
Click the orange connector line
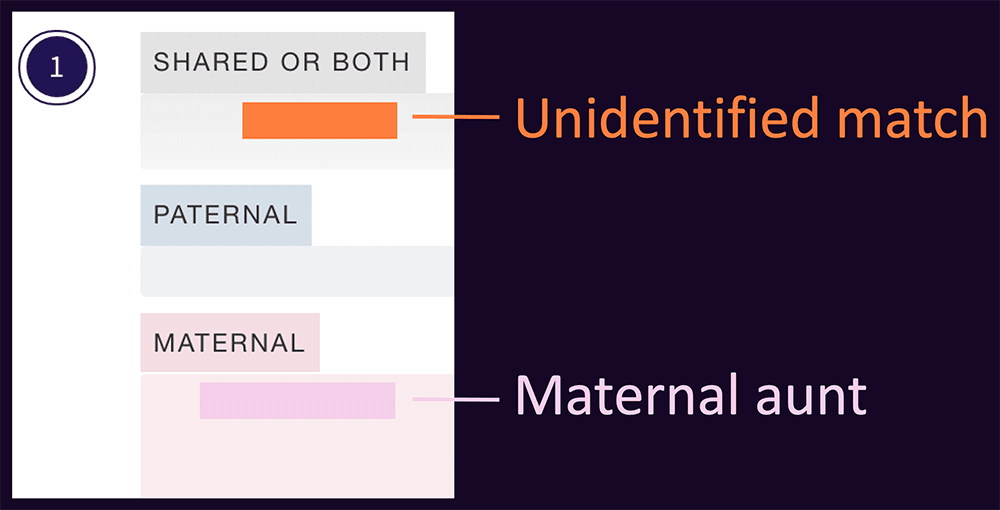(x=455, y=118)
